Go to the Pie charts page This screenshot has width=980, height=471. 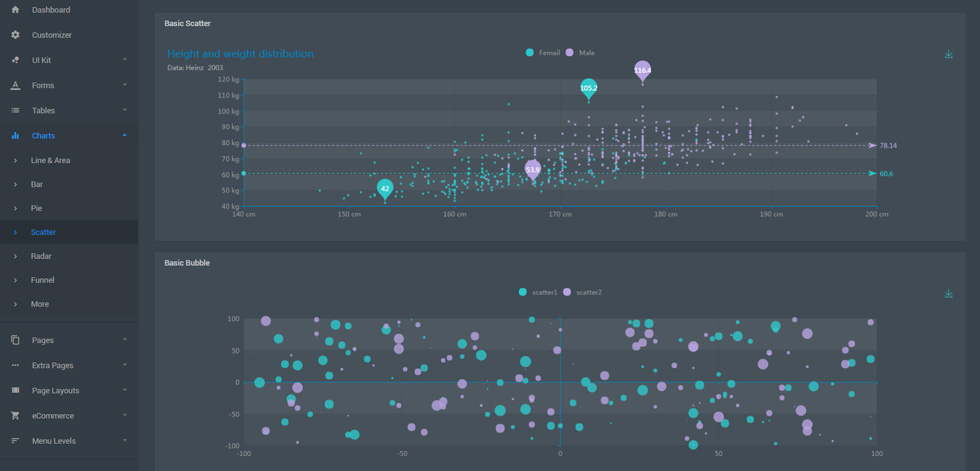click(69, 208)
